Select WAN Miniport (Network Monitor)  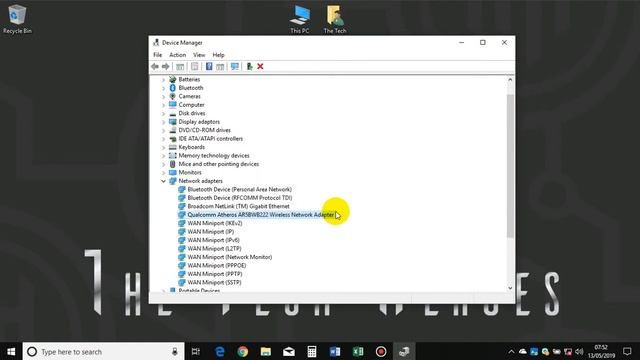(230, 257)
